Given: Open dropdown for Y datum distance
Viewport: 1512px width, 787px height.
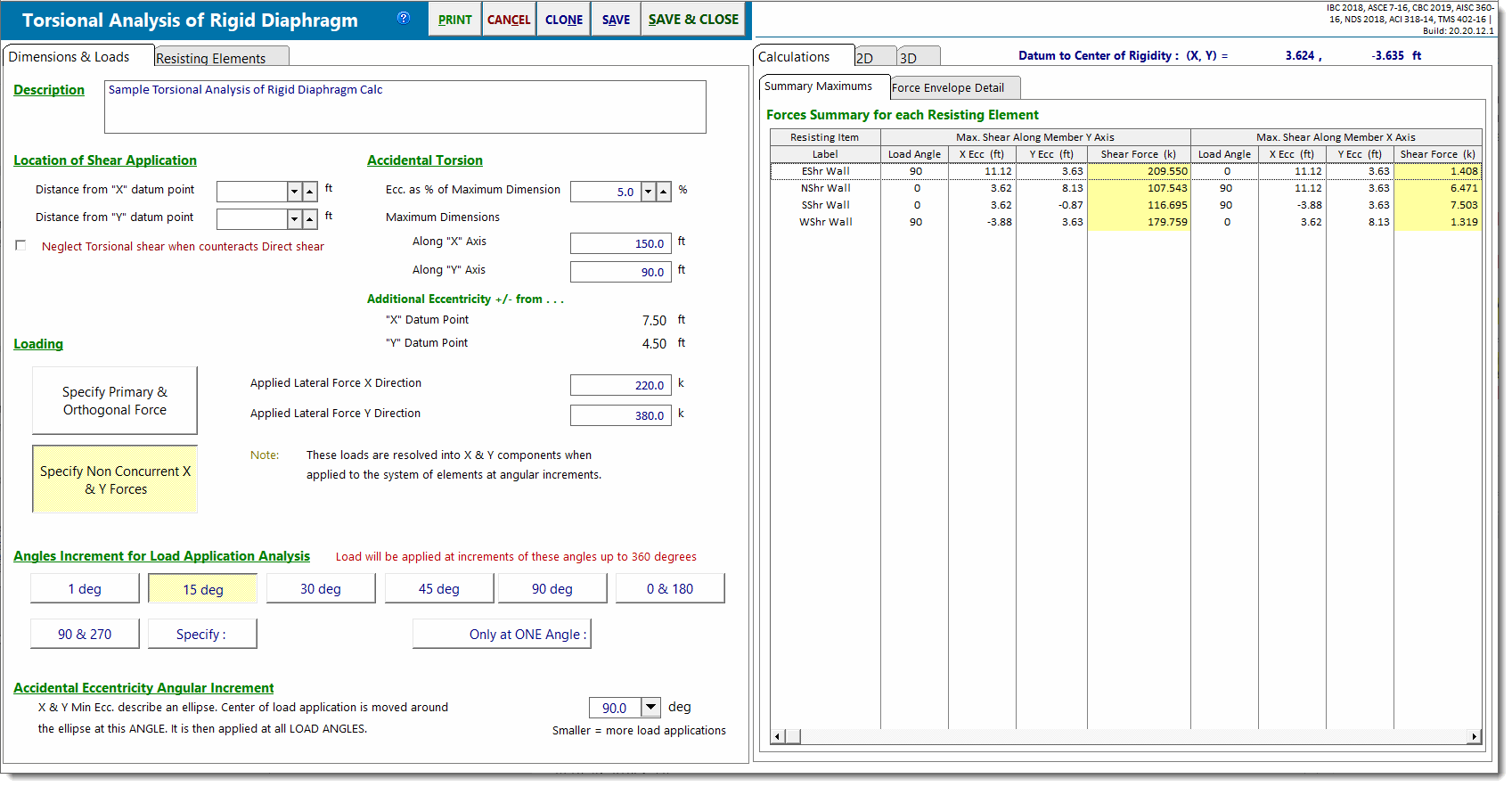Looking at the screenshot, I should [x=295, y=218].
